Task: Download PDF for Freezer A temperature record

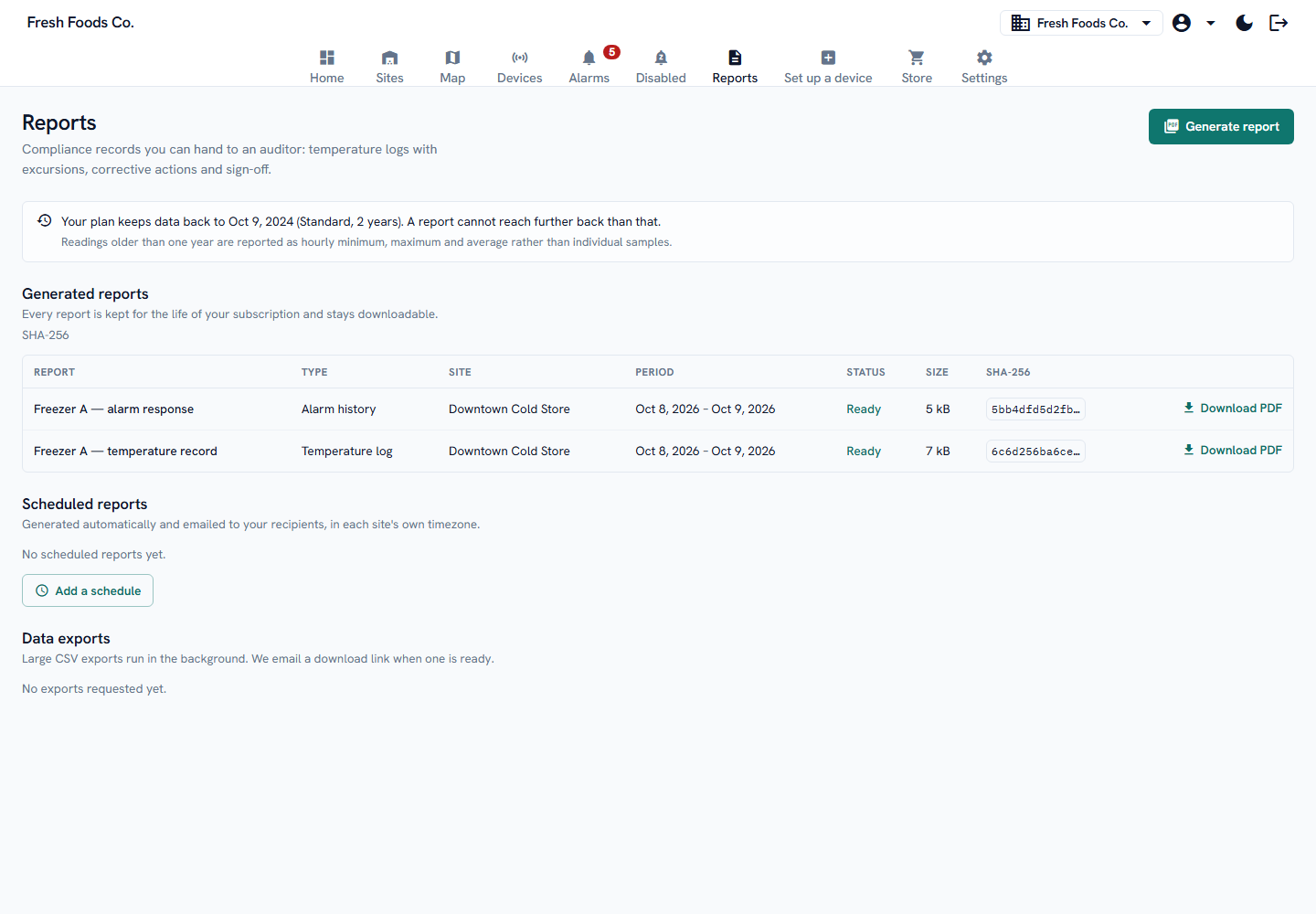Action: [1233, 451]
